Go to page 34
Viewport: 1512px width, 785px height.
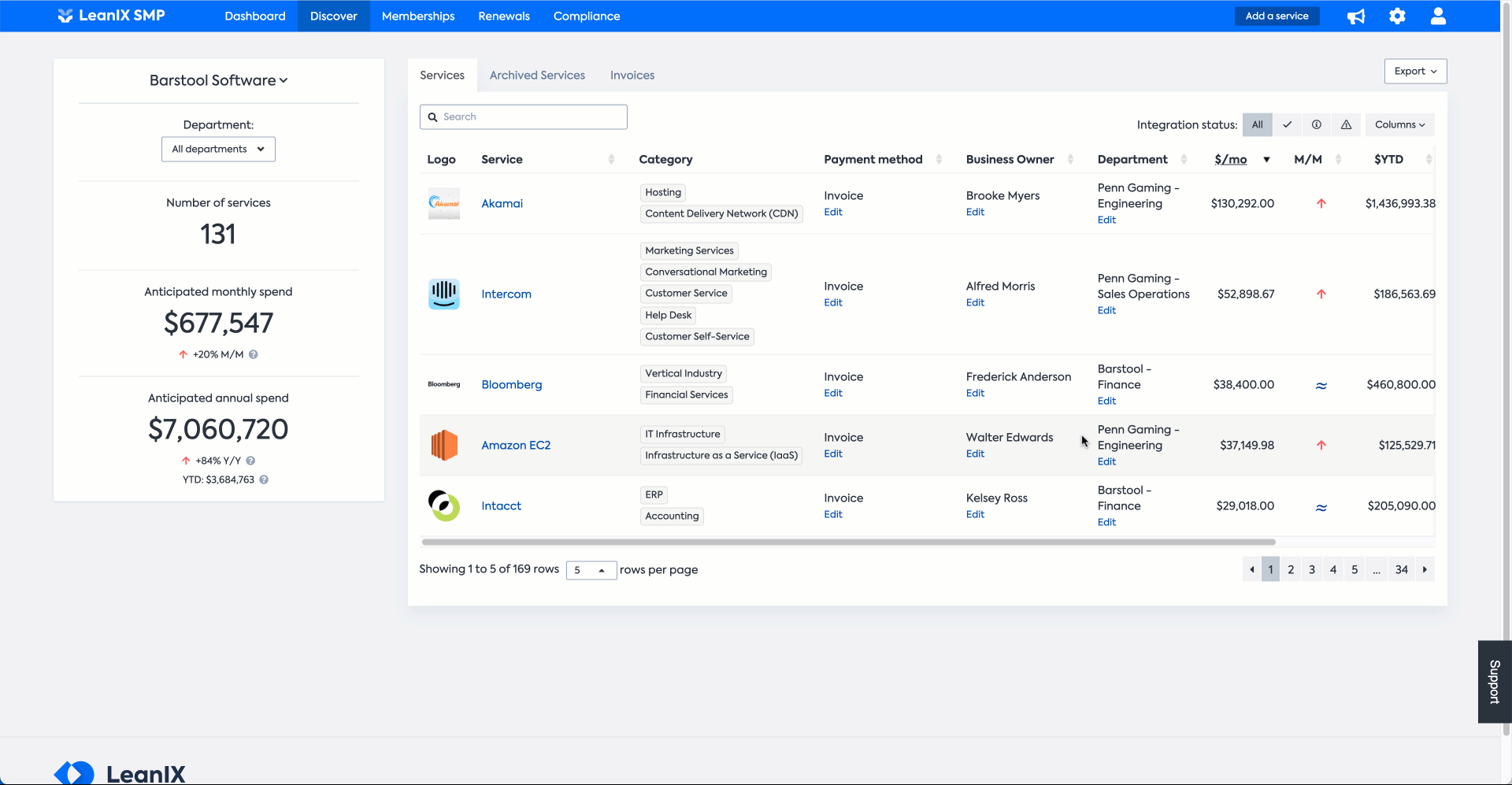click(x=1402, y=569)
